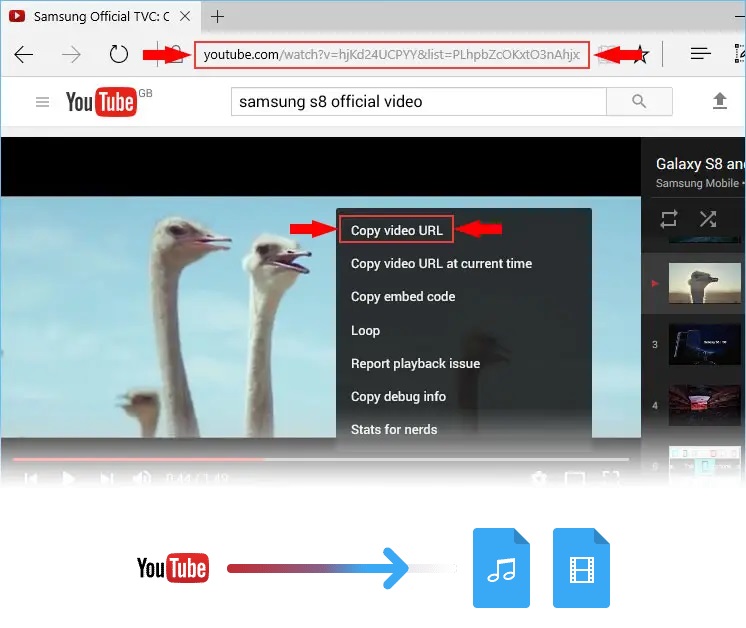The width and height of the screenshot is (746, 628).
Task: Open the Galaxy S8 playlist title
Action: pos(700,164)
